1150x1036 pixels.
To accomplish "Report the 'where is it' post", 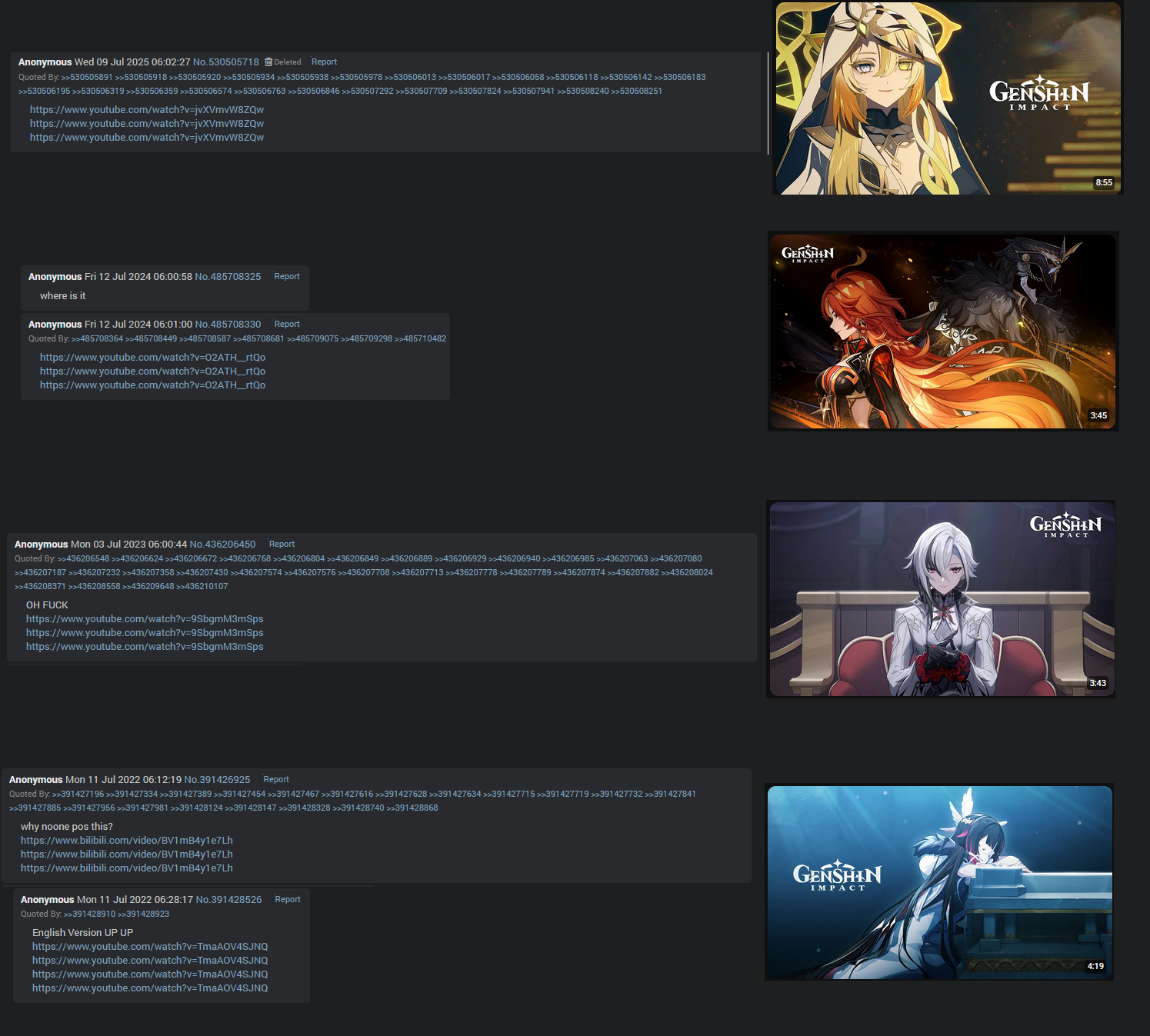I will coord(287,277).
